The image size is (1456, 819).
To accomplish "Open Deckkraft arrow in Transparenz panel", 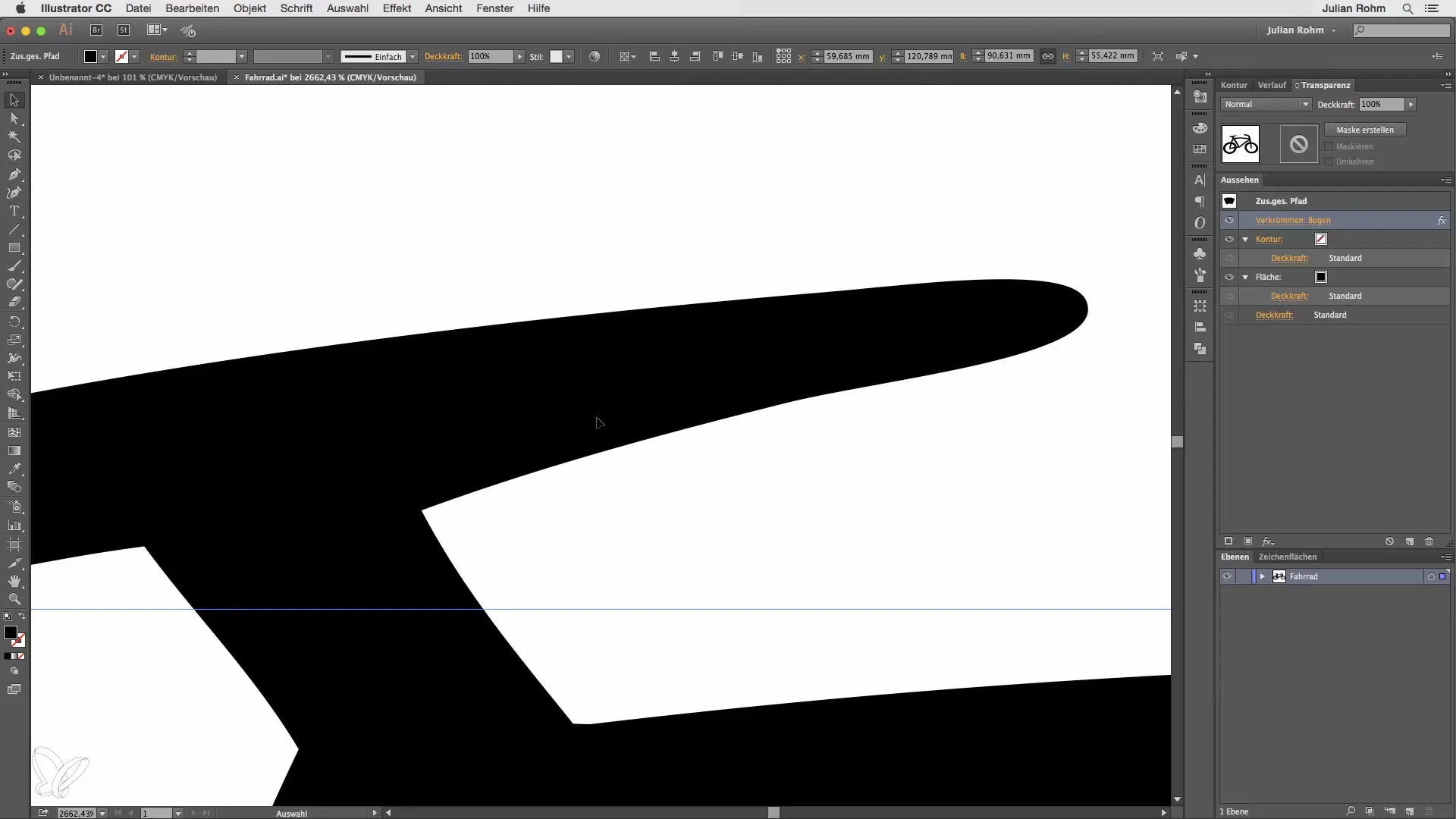I will point(1410,104).
